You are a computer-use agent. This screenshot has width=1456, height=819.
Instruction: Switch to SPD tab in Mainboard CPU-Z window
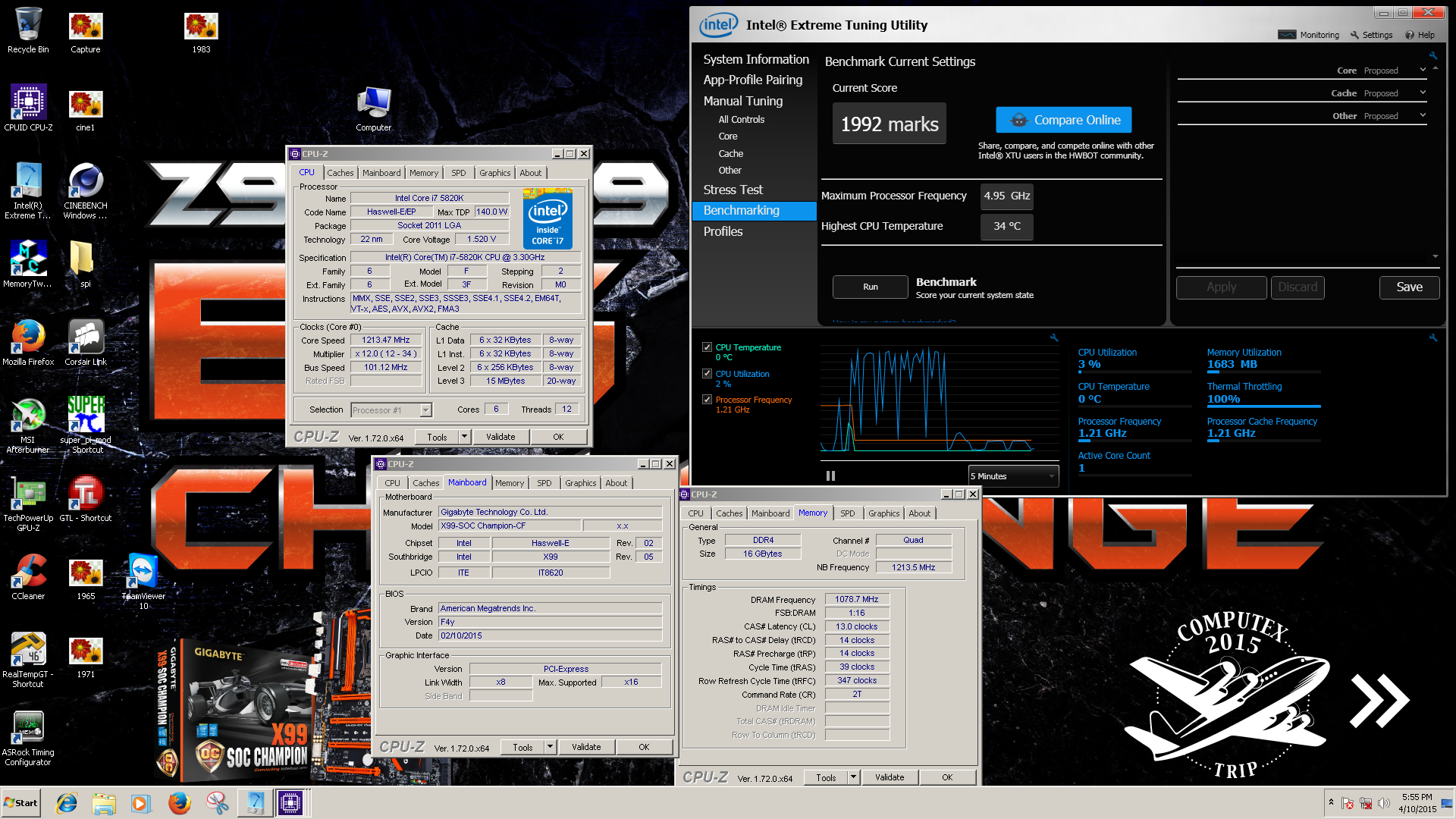[544, 483]
